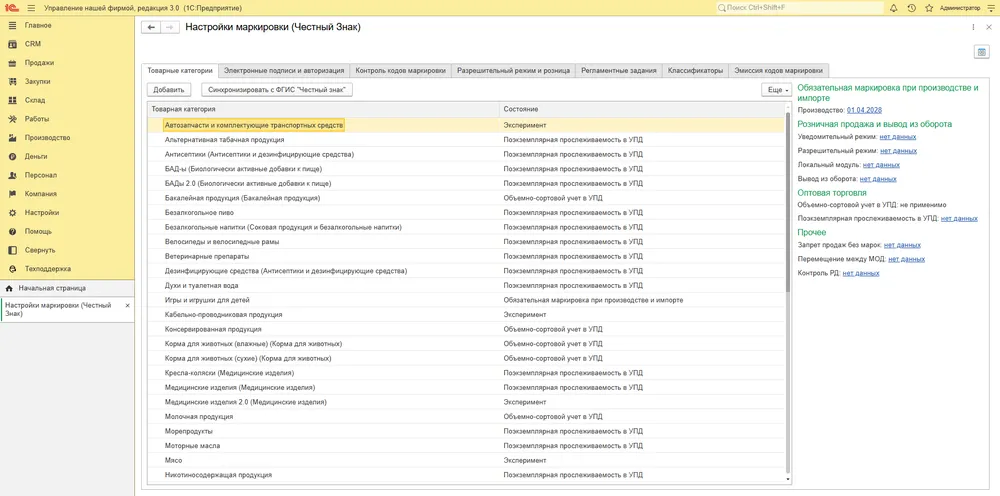The image size is (1000, 496).
Task: Click the forward arrow navigation button
Action: pyautogui.click(x=169, y=27)
